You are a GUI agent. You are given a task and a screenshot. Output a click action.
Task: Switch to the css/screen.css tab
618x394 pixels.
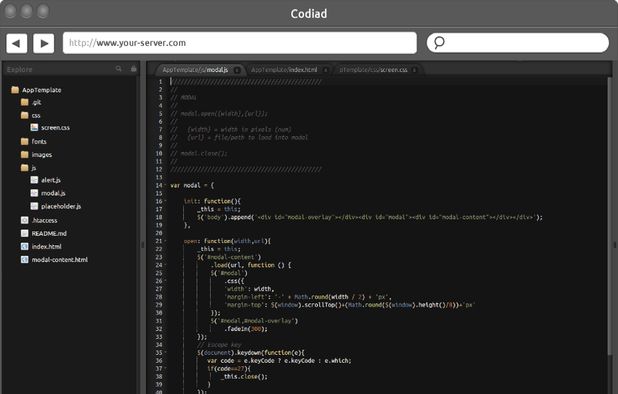tap(373, 70)
